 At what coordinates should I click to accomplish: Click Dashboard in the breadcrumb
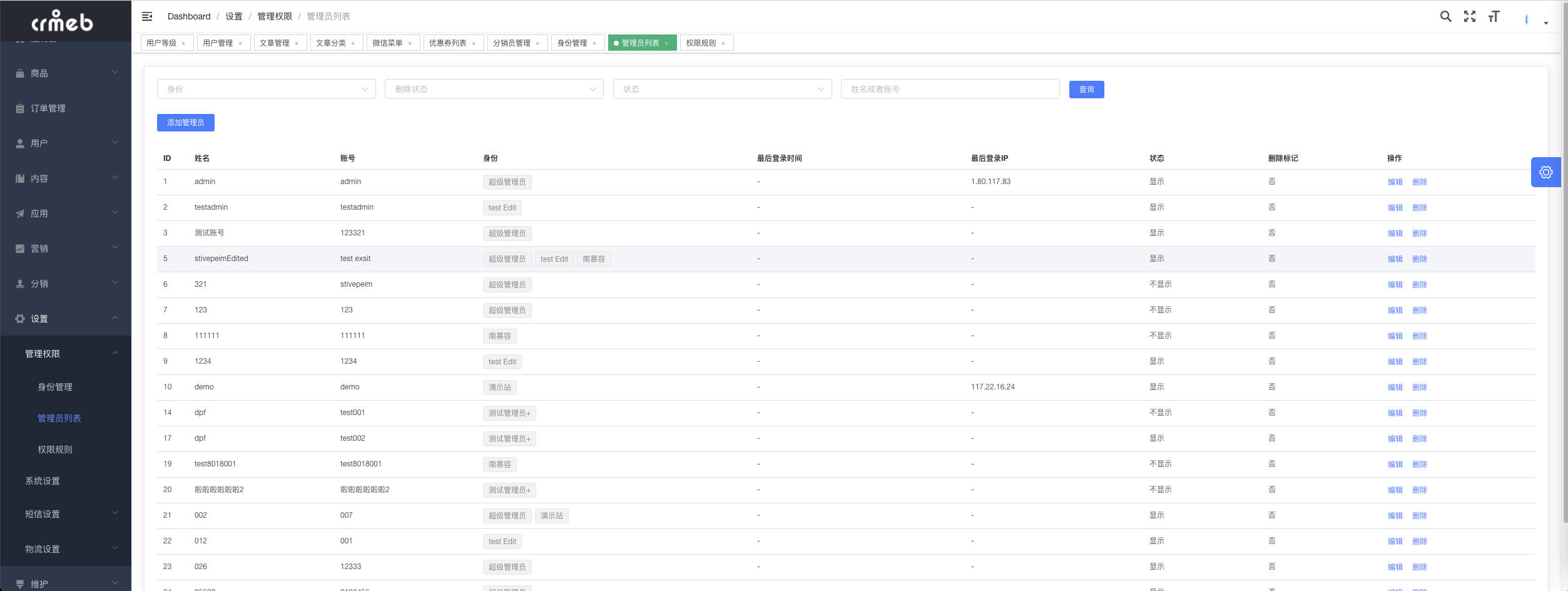[x=189, y=16]
